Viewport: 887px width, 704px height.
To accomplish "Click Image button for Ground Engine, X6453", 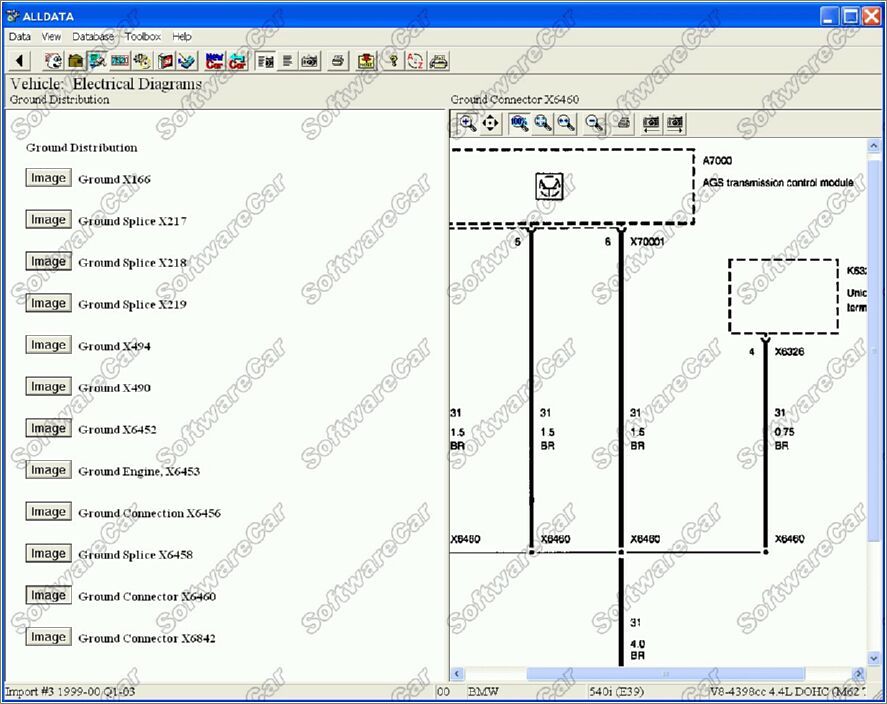I will (x=48, y=470).
